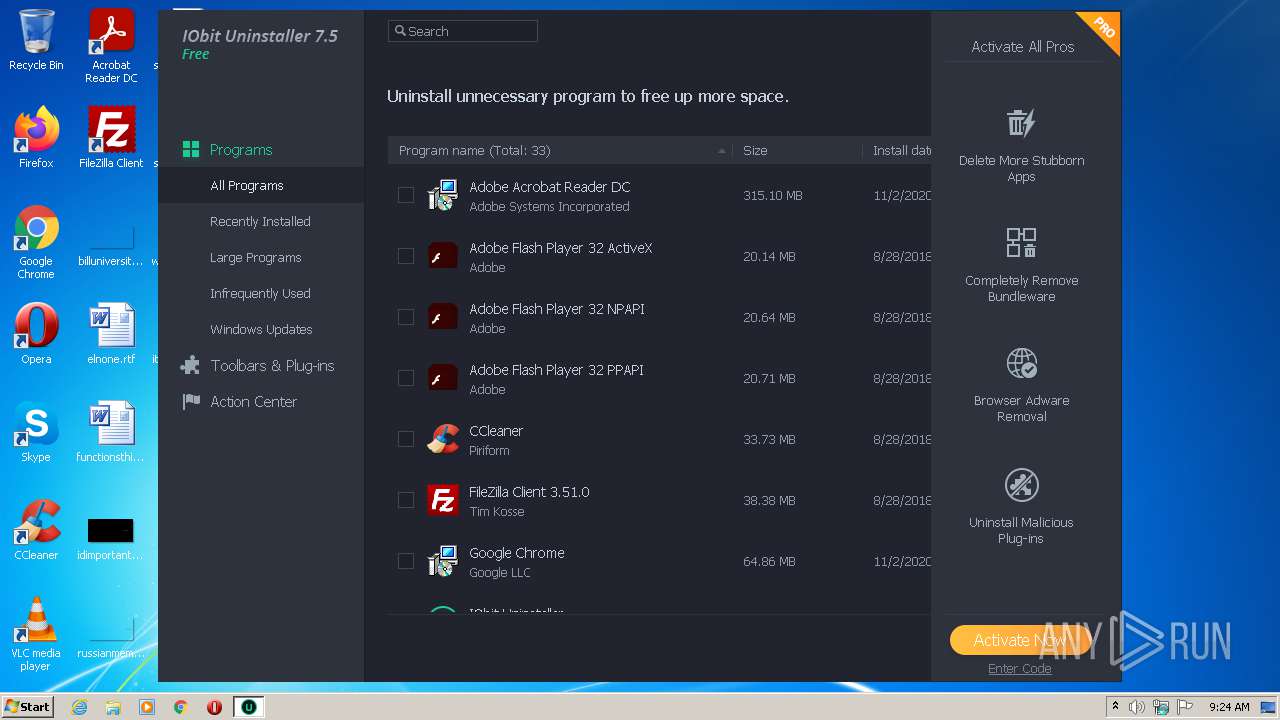Click the Activate Now button
The height and width of the screenshot is (720, 1280).
[x=1019, y=640]
